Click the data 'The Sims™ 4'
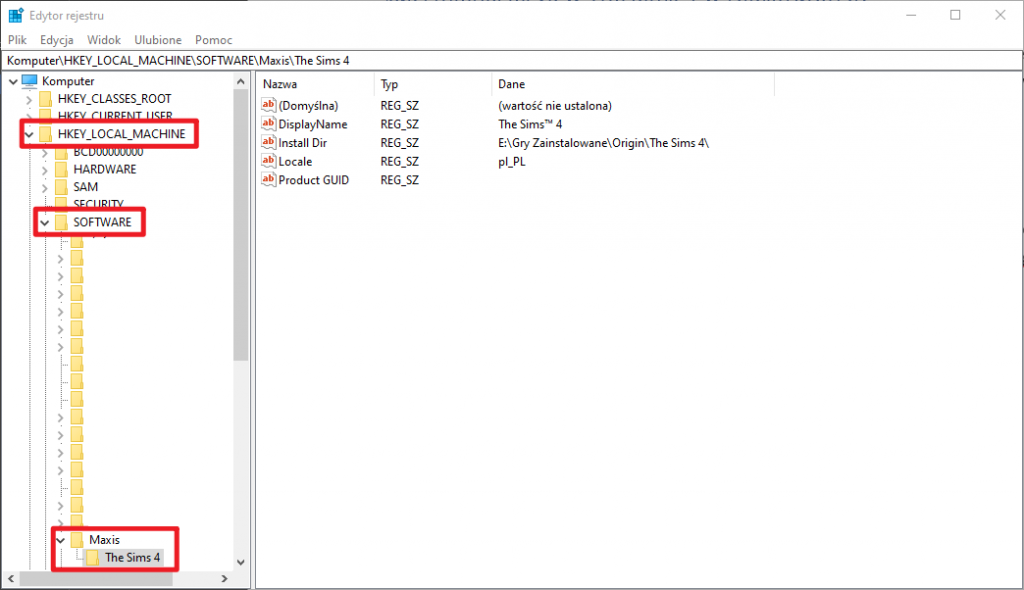The width and height of the screenshot is (1024, 590). pyautogui.click(x=530, y=123)
